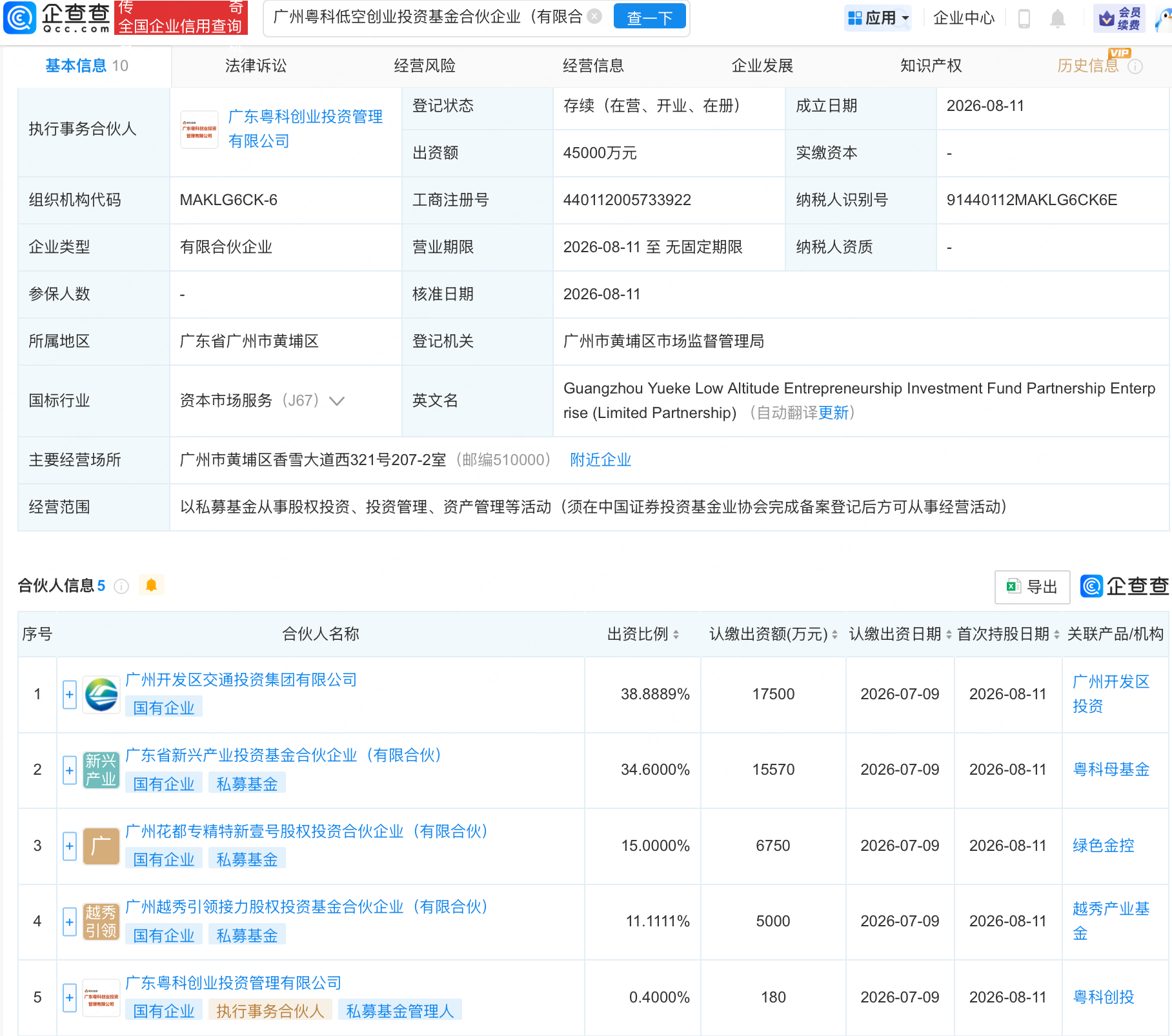This screenshot has height=1036, width=1172.
Task: Switch to the 经营信息 tab
Action: click(x=593, y=66)
